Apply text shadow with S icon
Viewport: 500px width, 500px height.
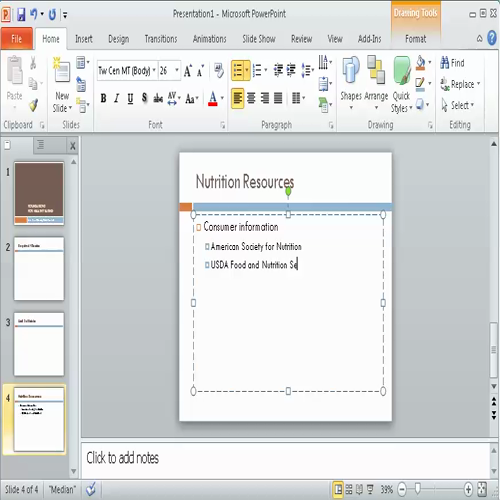tap(144, 98)
